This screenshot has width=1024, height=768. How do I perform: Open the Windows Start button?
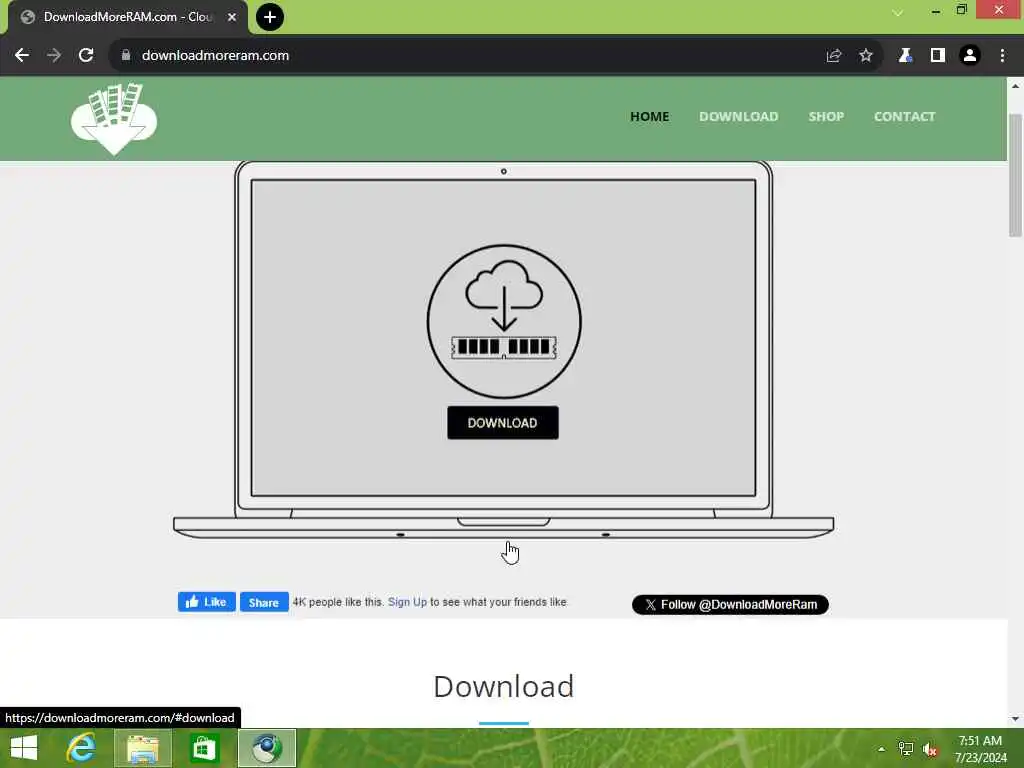coord(24,748)
